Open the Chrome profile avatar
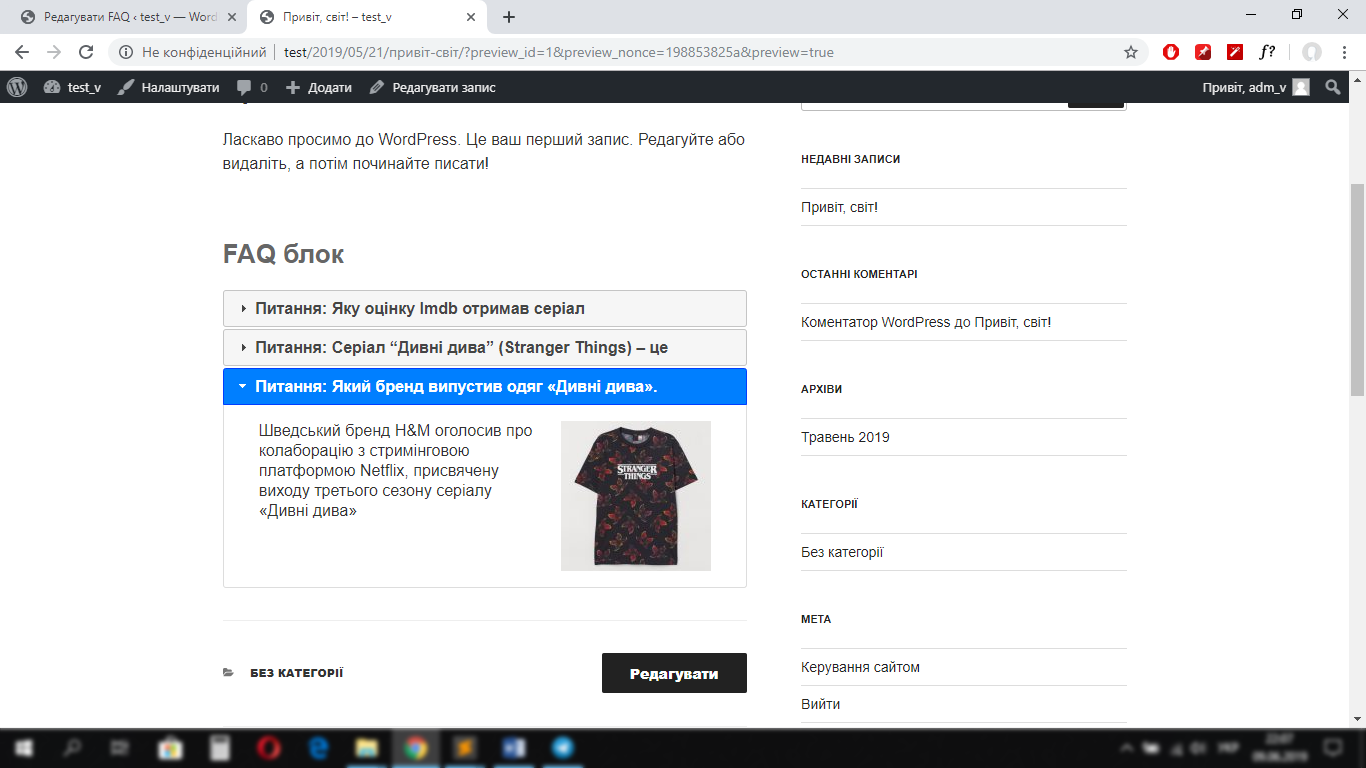Viewport: 1366px width, 768px height. click(1311, 52)
